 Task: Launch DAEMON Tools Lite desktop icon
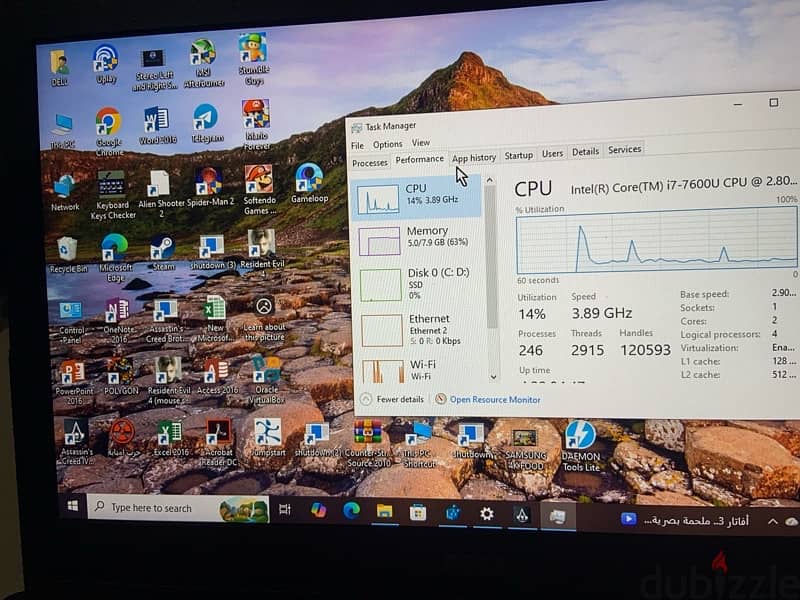(581, 446)
